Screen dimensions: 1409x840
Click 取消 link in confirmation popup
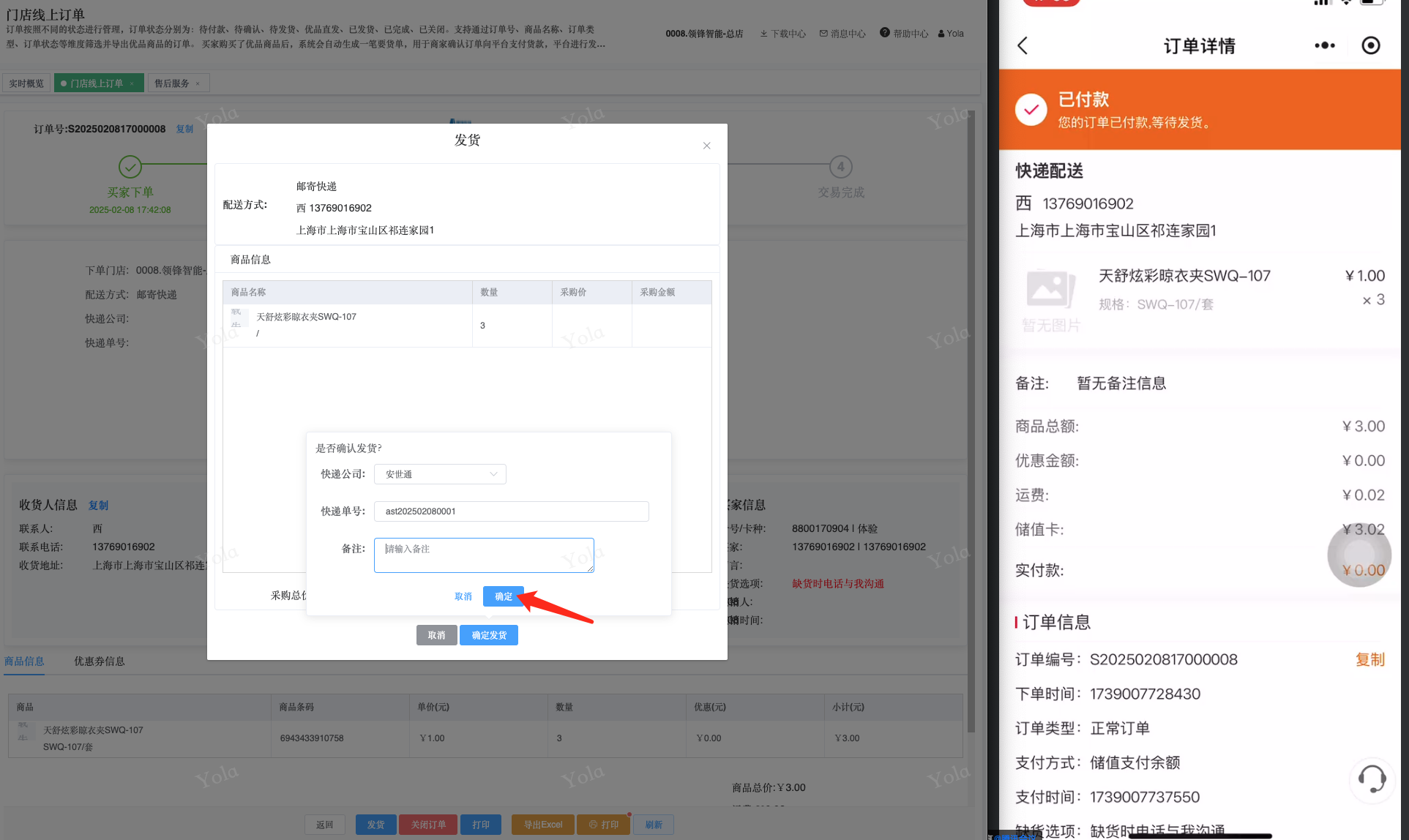[463, 596]
